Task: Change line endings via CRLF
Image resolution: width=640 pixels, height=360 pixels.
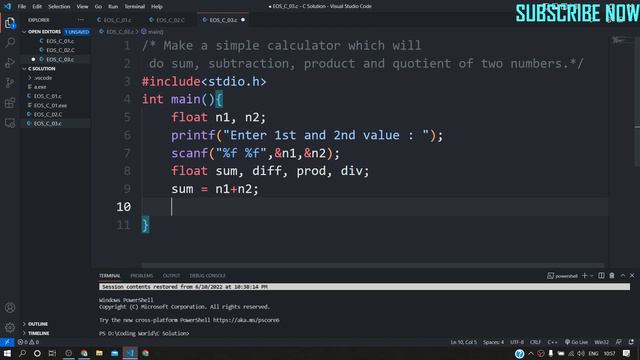Action: tap(535, 342)
